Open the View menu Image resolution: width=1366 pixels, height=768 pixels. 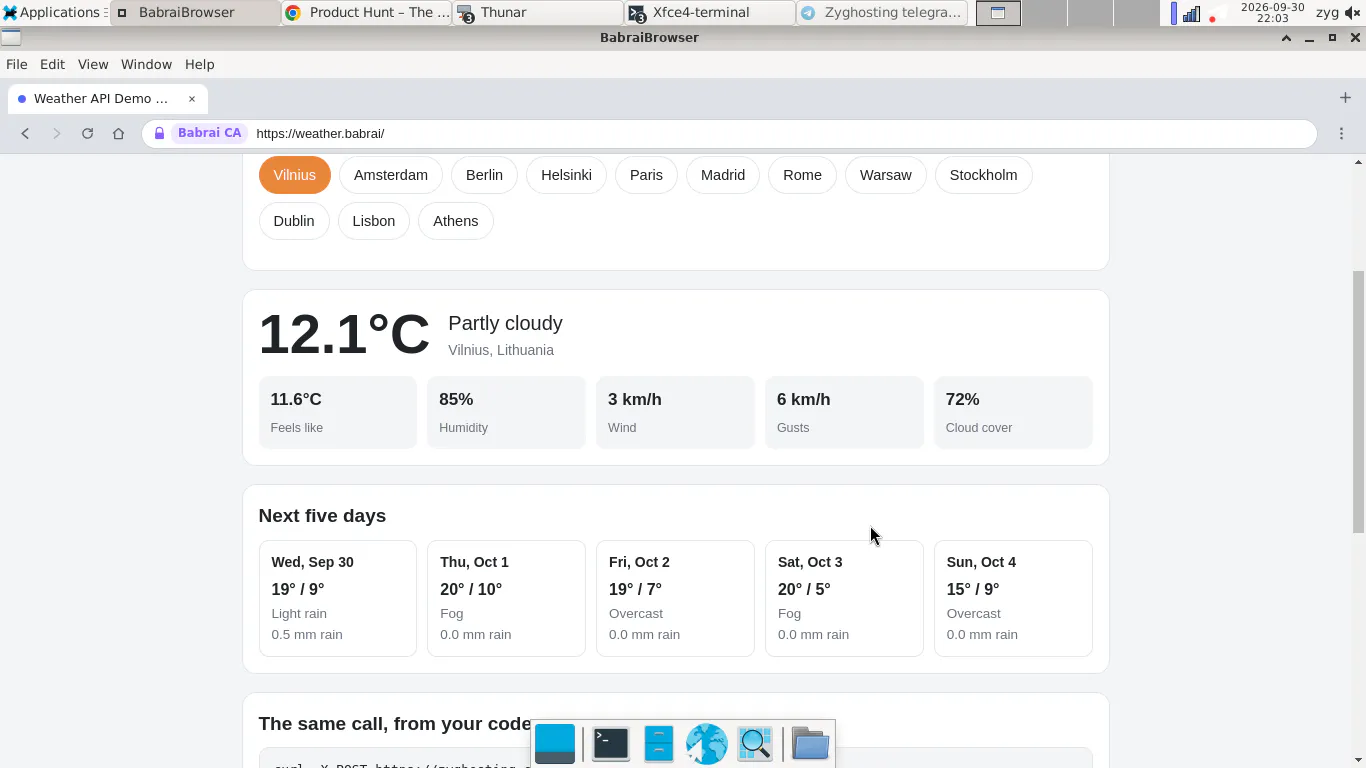tap(93, 64)
